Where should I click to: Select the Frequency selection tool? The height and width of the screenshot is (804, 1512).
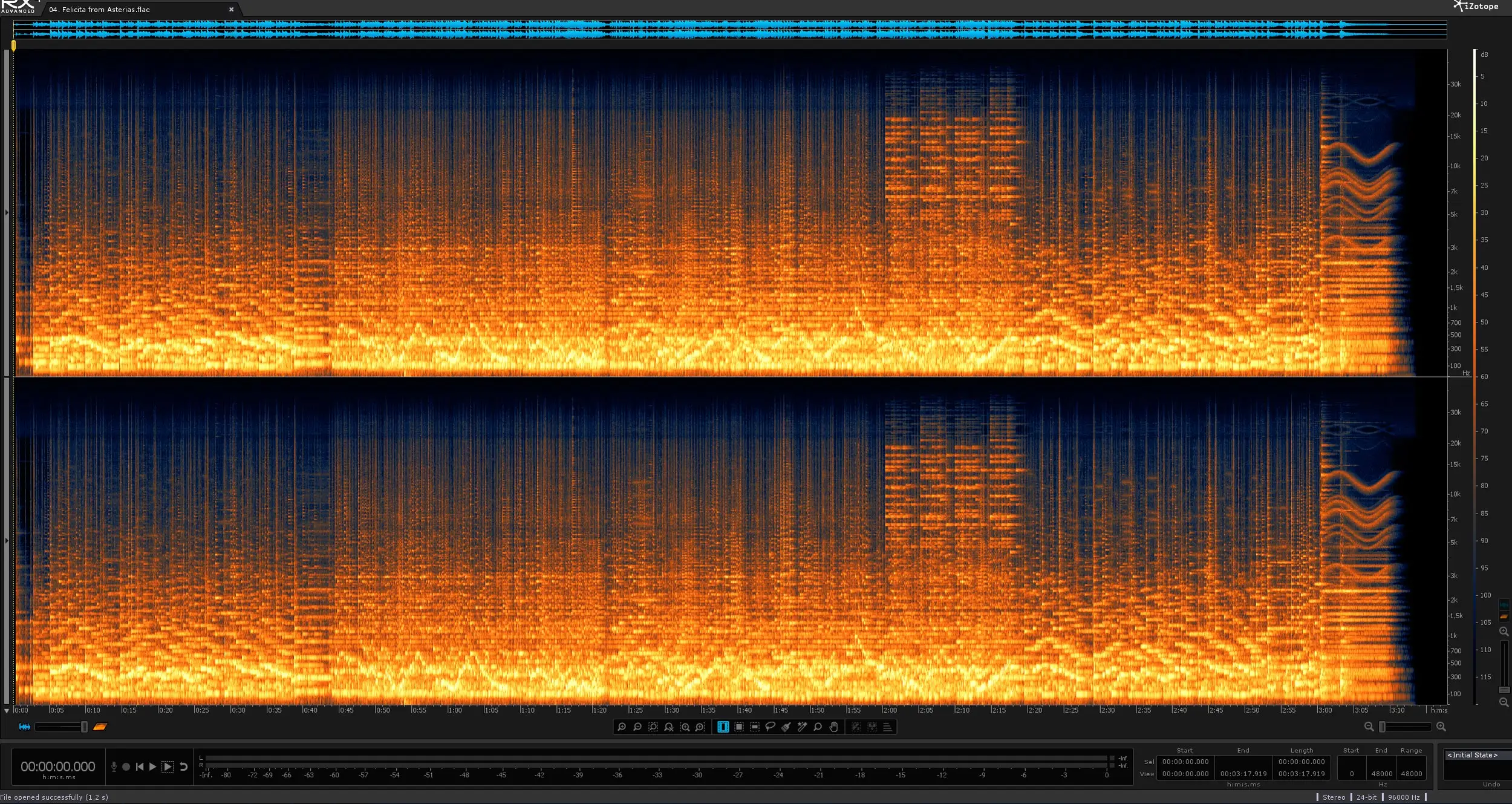(x=755, y=727)
